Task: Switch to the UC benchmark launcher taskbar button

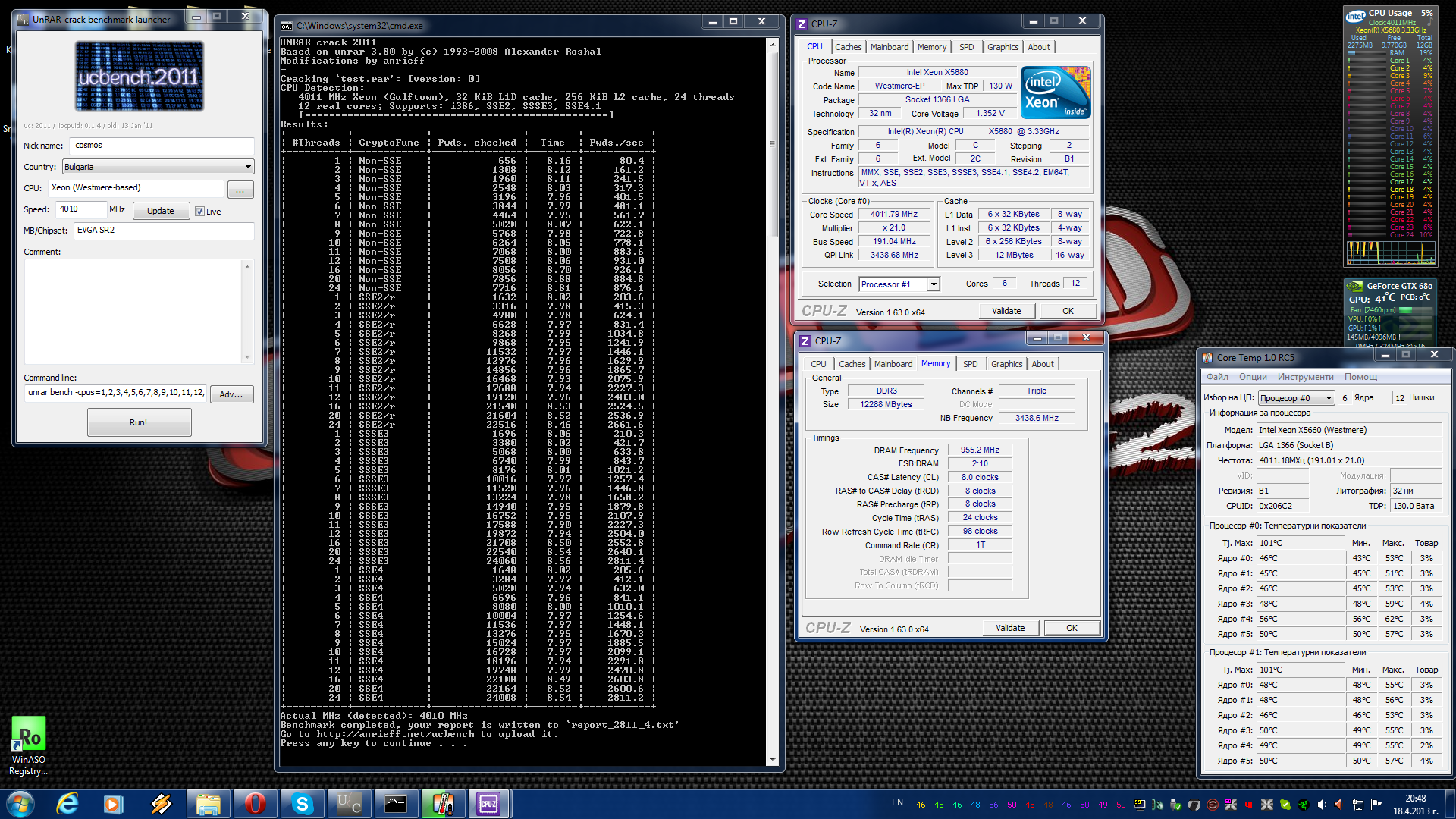Action: (x=349, y=804)
